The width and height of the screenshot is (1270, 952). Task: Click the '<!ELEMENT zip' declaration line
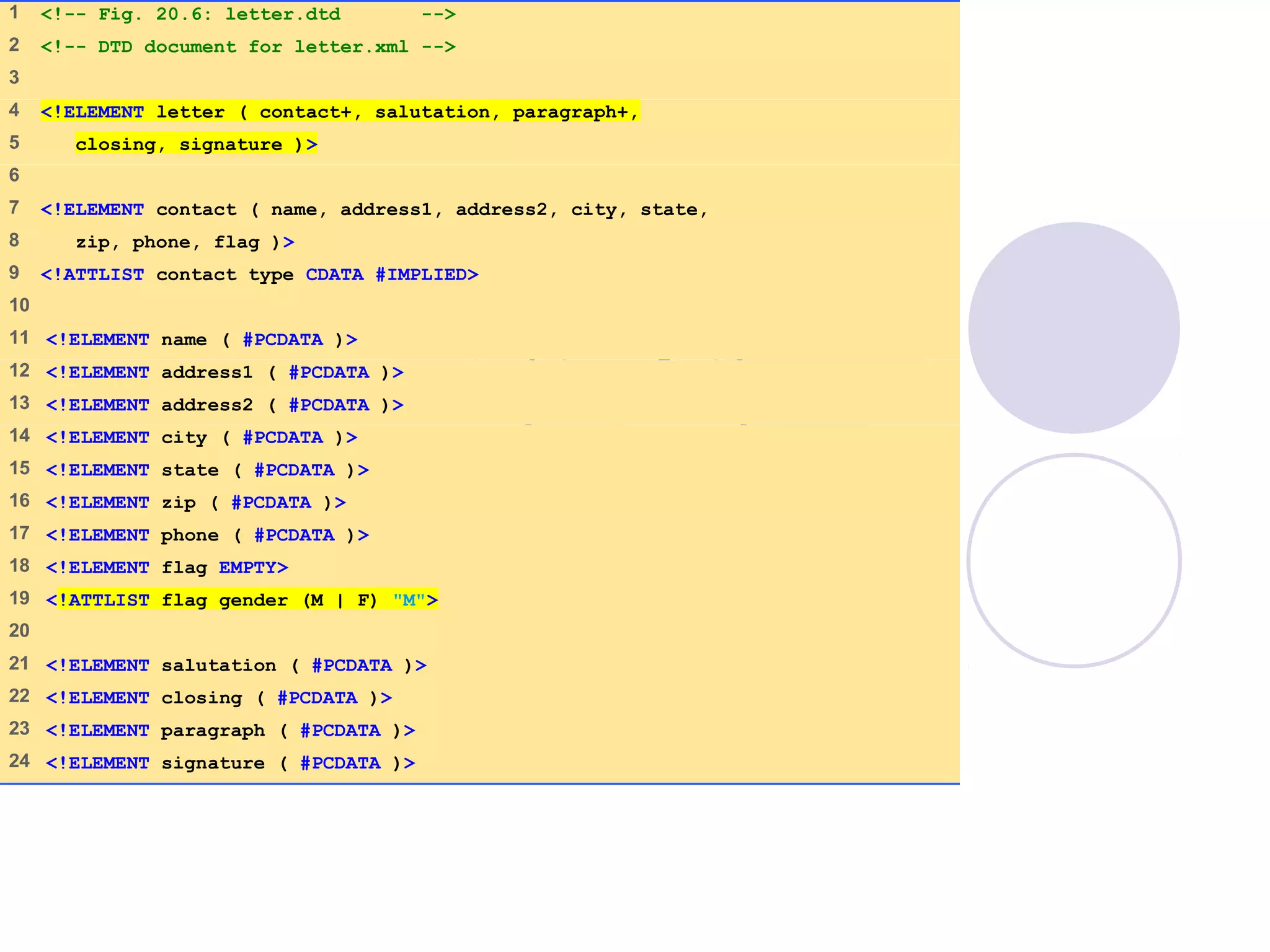[196, 503]
